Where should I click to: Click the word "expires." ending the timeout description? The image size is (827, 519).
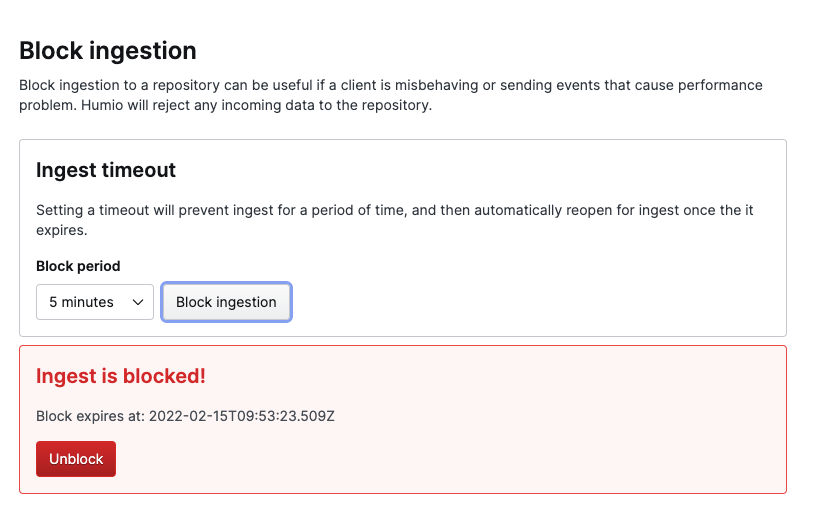coord(62,229)
